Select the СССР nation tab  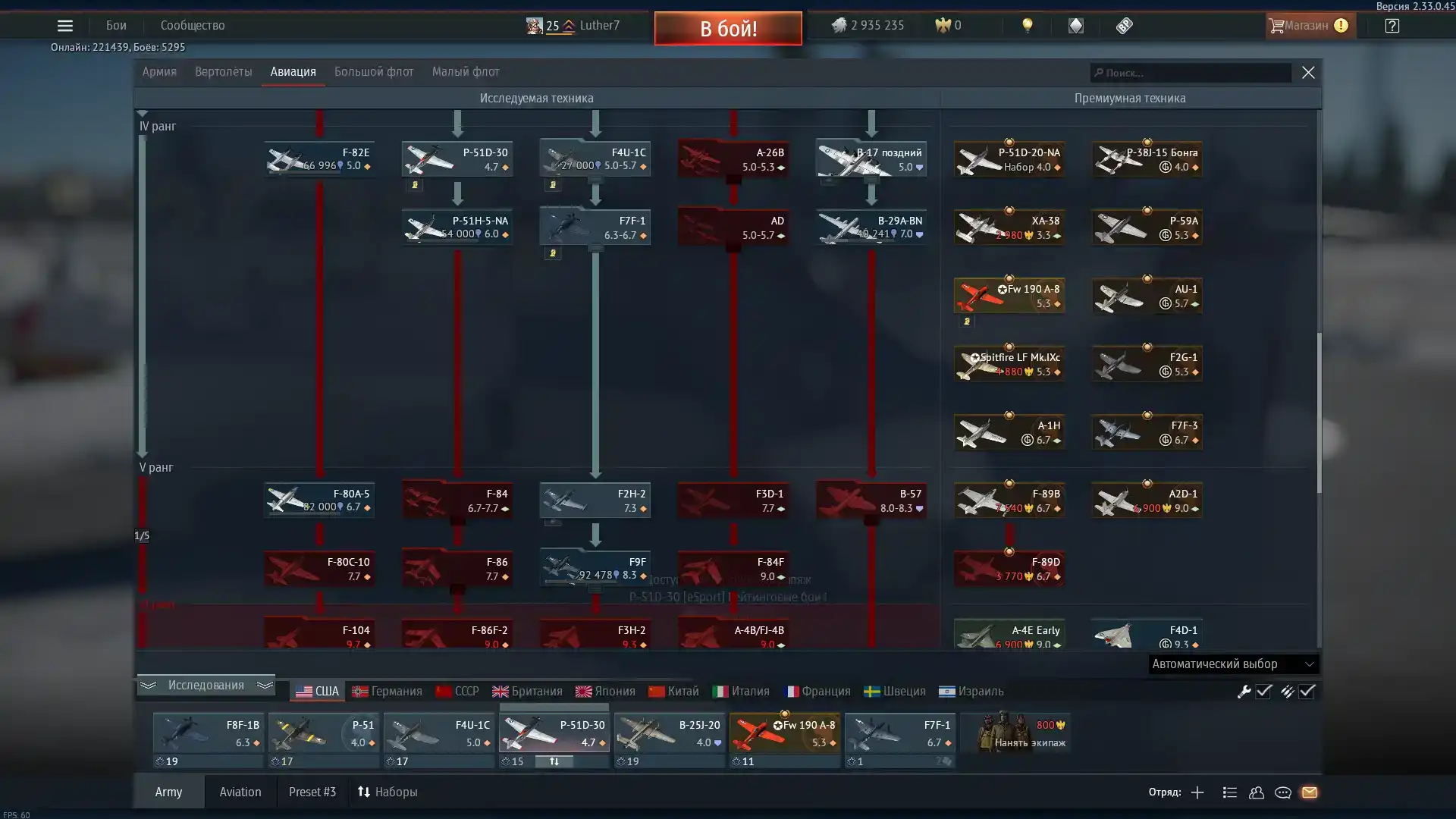pos(457,692)
